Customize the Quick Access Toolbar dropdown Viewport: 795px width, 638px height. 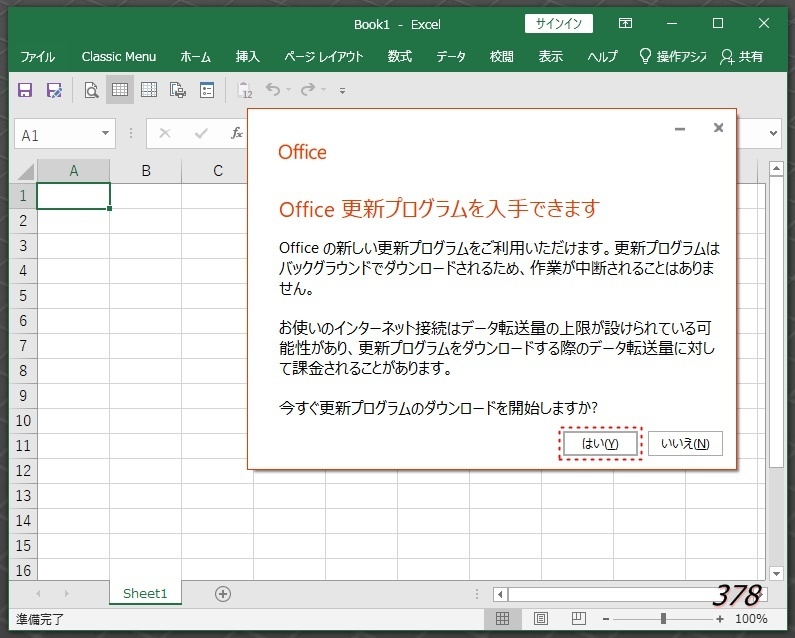pyautogui.click(x=343, y=91)
